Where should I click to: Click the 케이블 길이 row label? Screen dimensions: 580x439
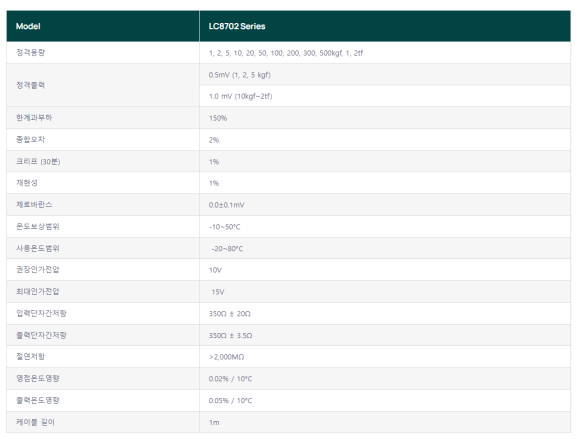(36, 422)
